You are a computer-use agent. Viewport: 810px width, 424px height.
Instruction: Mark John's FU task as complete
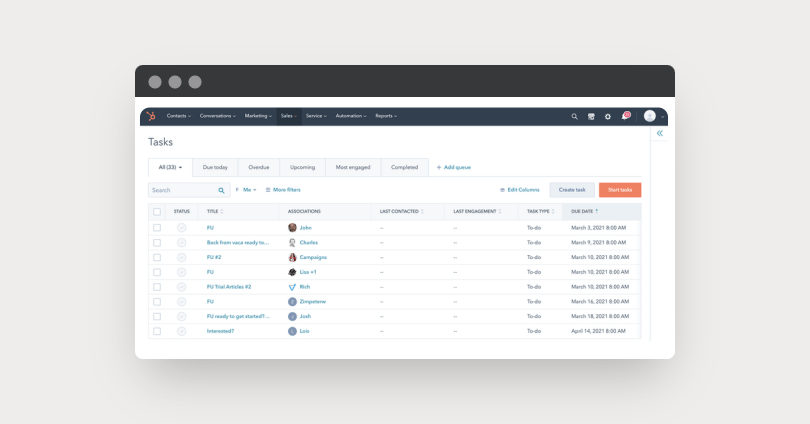pyautogui.click(x=181, y=228)
